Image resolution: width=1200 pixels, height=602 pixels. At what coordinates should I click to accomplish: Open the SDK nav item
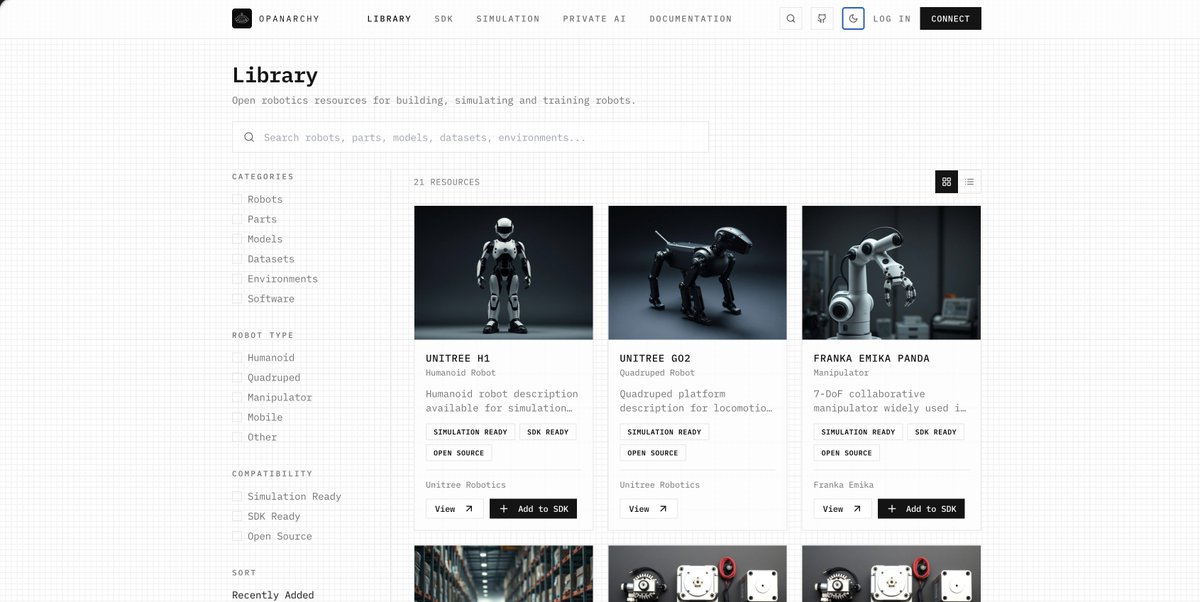(444, 19)
